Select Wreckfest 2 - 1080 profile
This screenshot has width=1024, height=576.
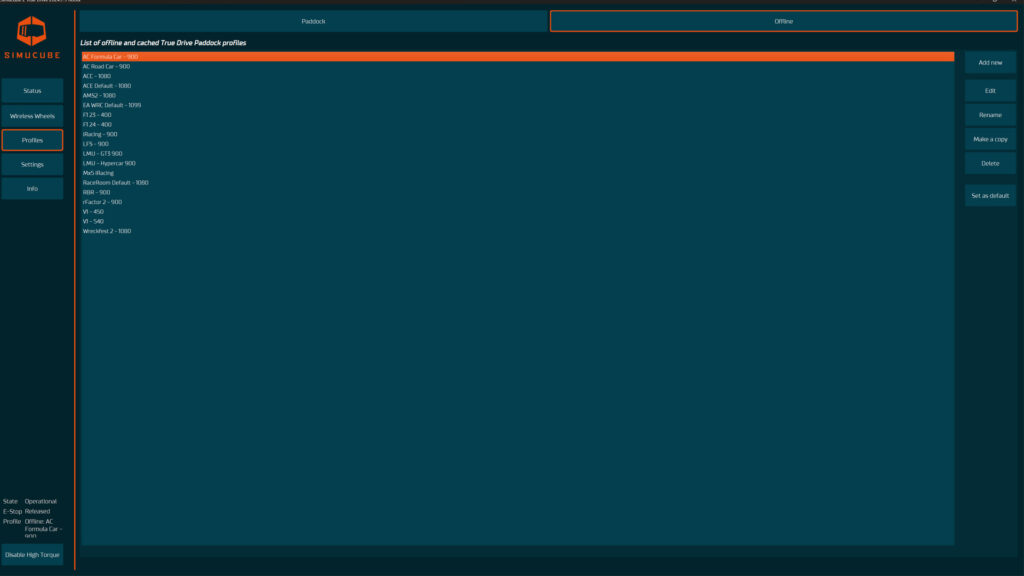[106, 231]
